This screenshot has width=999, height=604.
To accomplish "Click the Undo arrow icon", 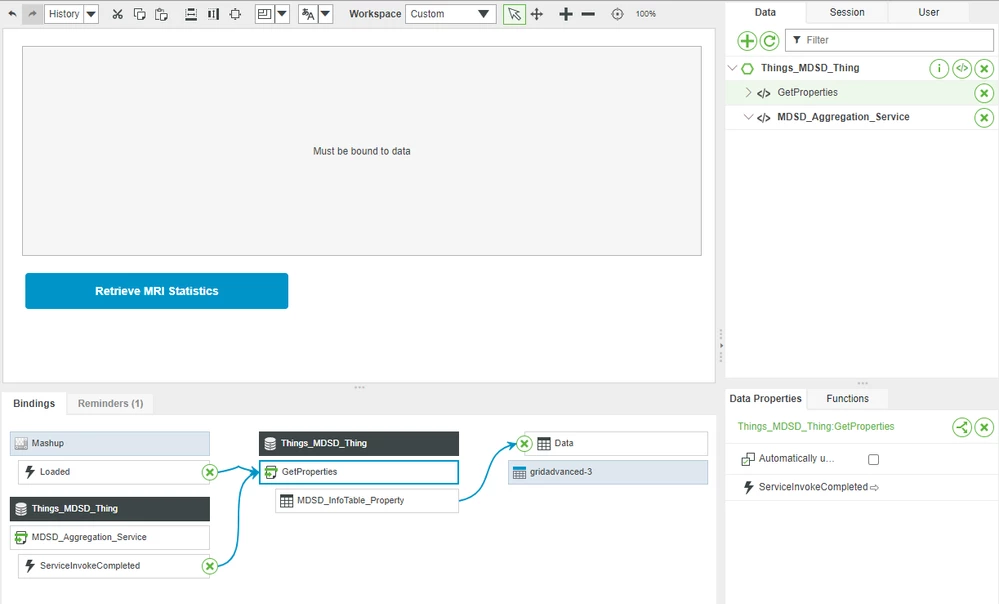I will click(x=11, y=14).
